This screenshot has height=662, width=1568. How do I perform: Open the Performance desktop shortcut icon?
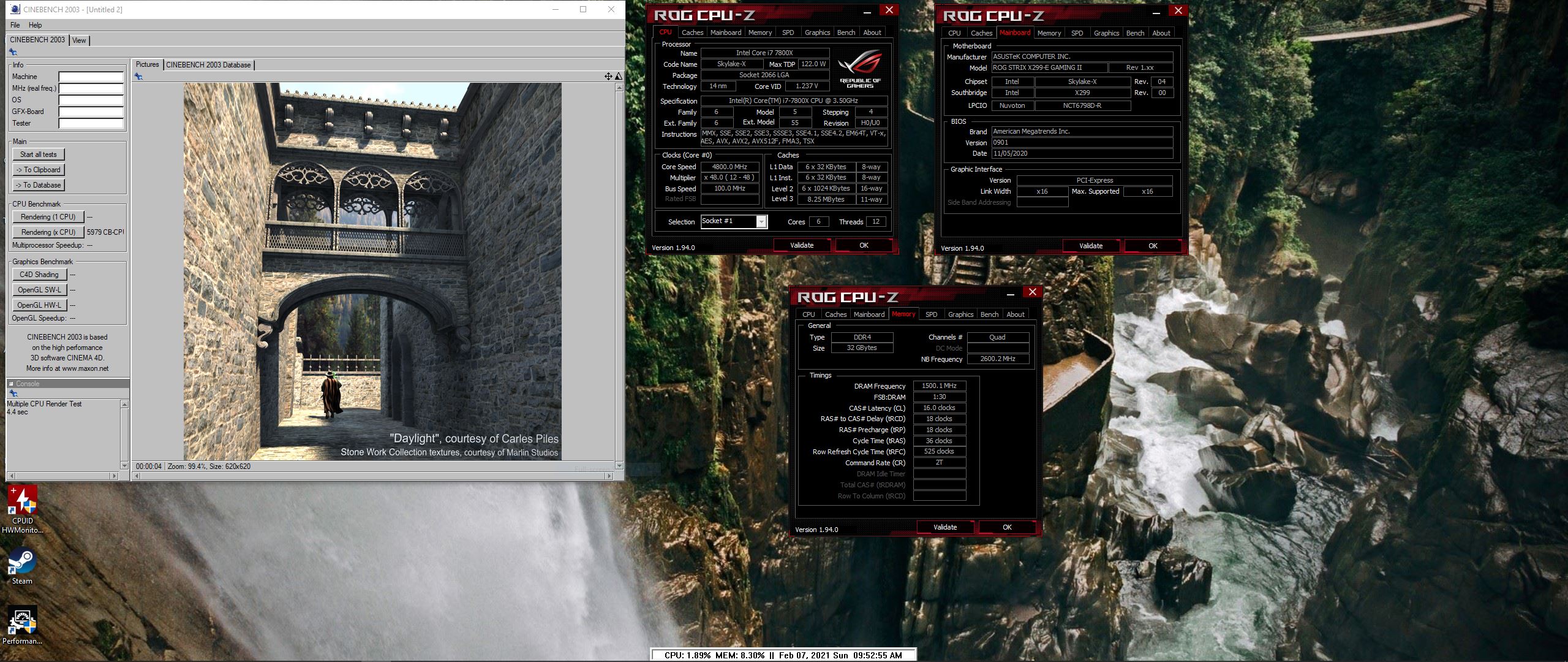(22, 625)
